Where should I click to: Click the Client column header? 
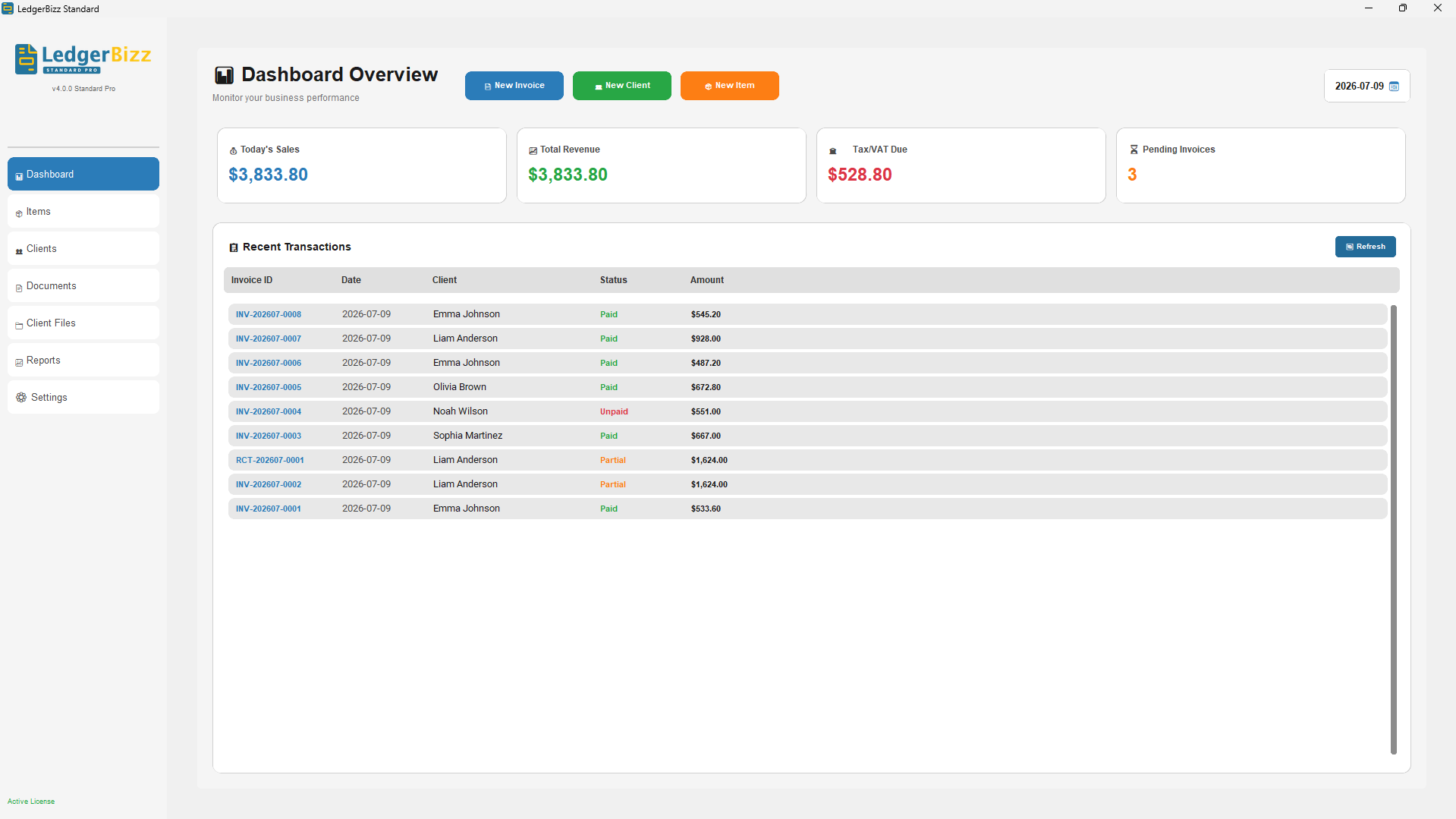(445, 280)
